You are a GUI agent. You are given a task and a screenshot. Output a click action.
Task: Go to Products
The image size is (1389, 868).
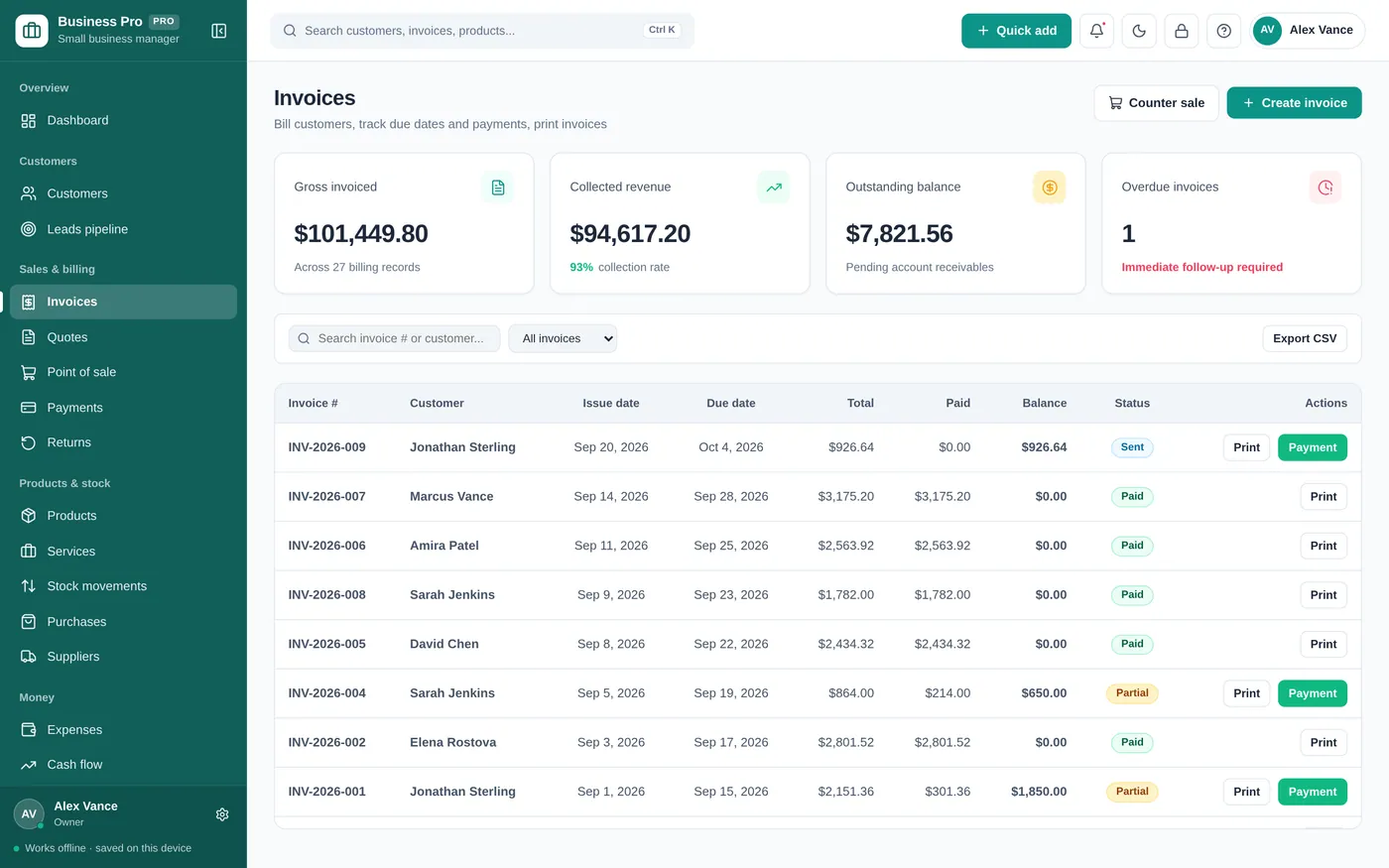(x=123, y=516)
